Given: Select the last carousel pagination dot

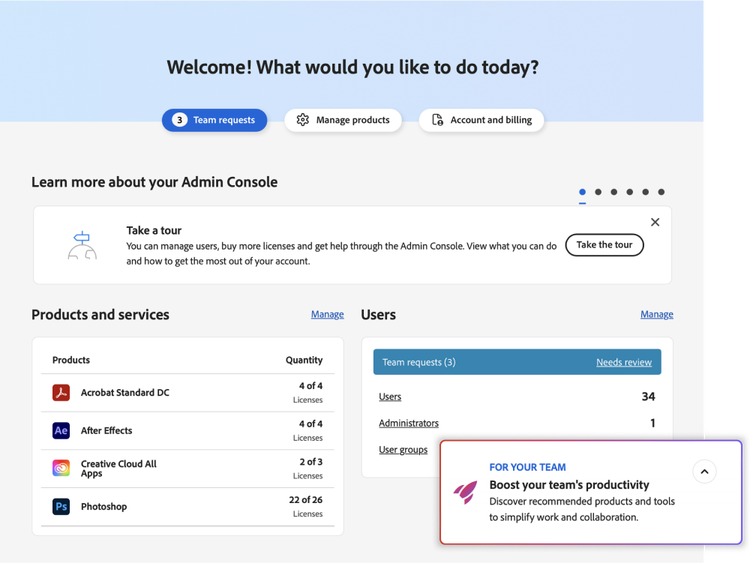Looking at the screenshot, I should coord(661,192).
